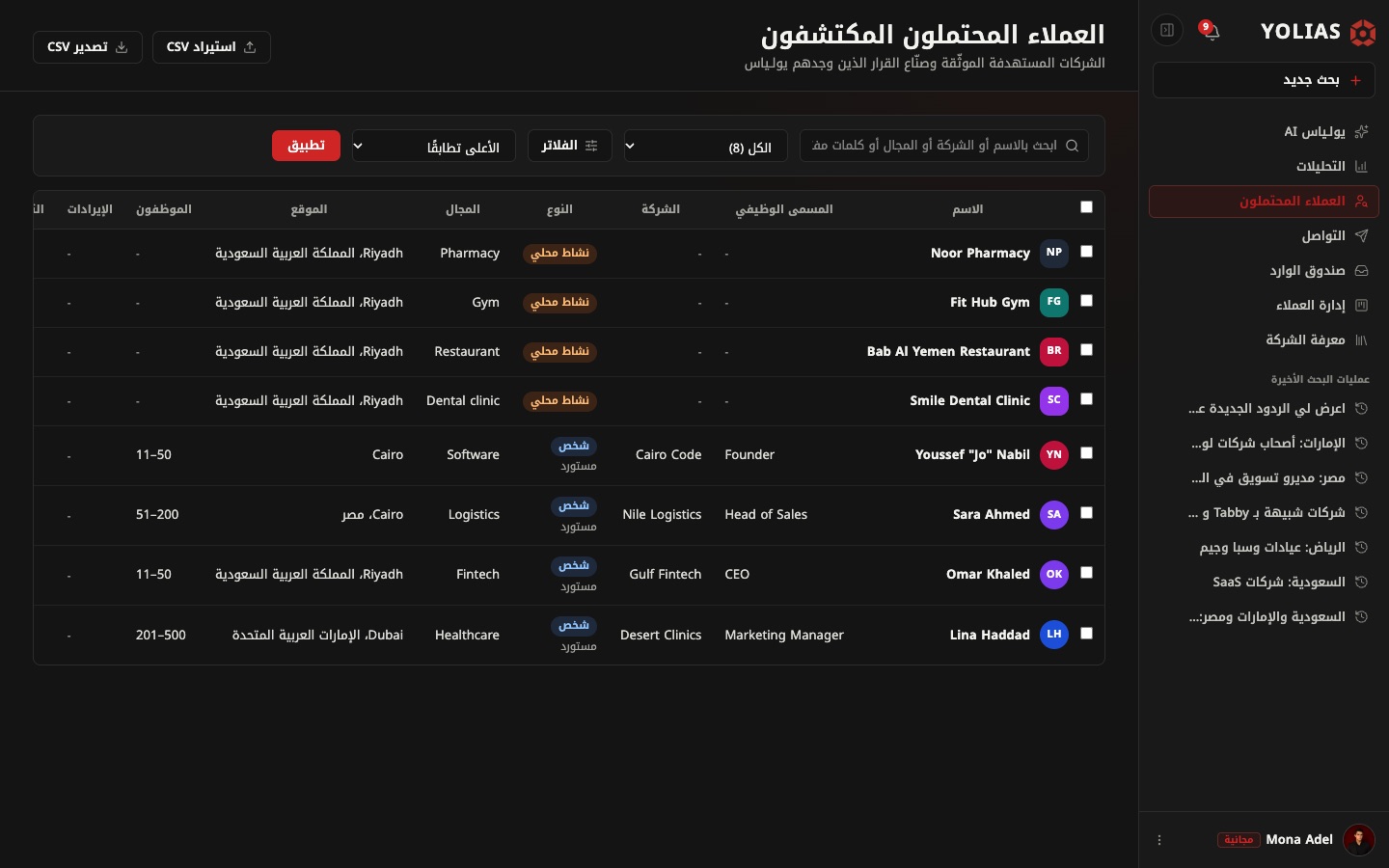The image size is (1389, 868).
Task: Toggle the select-all checkbox in table header
Action: pos(1086,207)
